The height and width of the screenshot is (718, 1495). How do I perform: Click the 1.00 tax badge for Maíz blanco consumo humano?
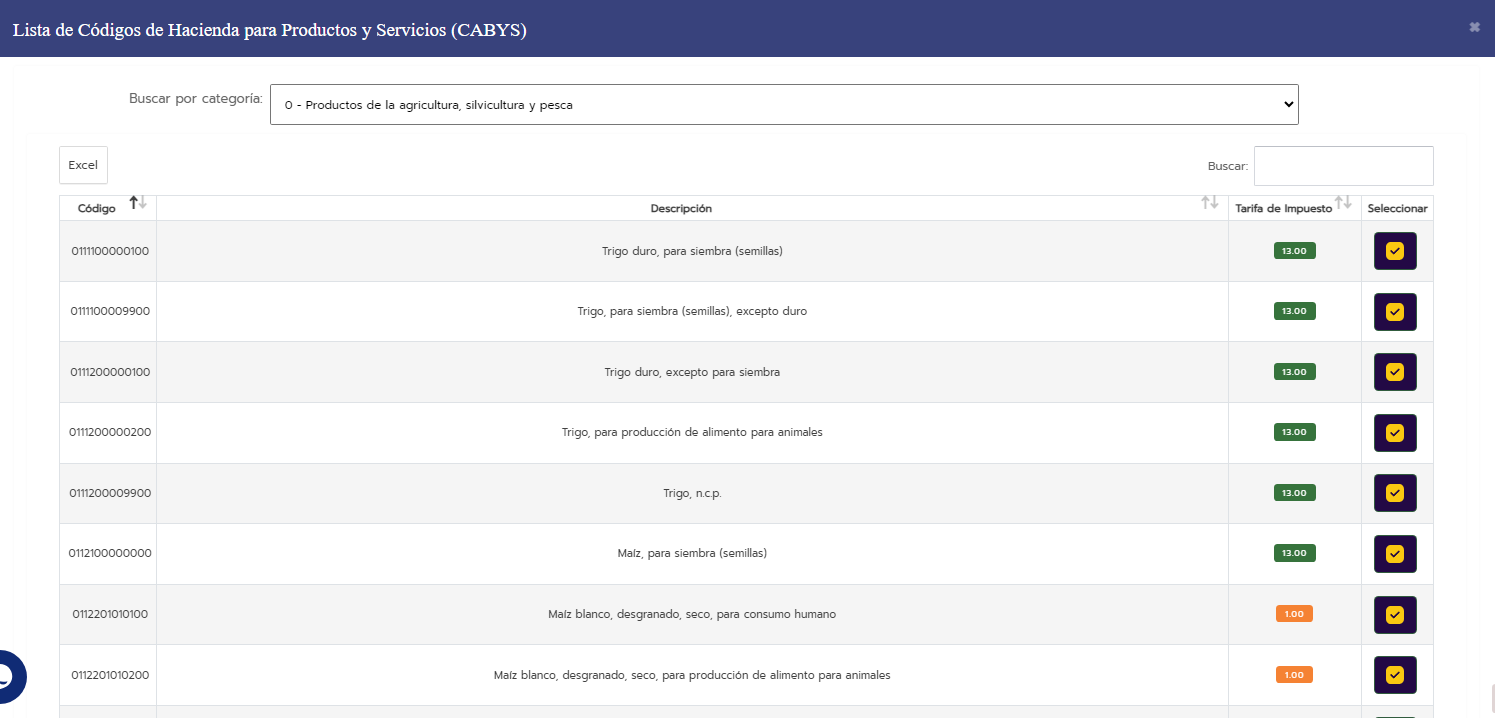coord(1294,614)
